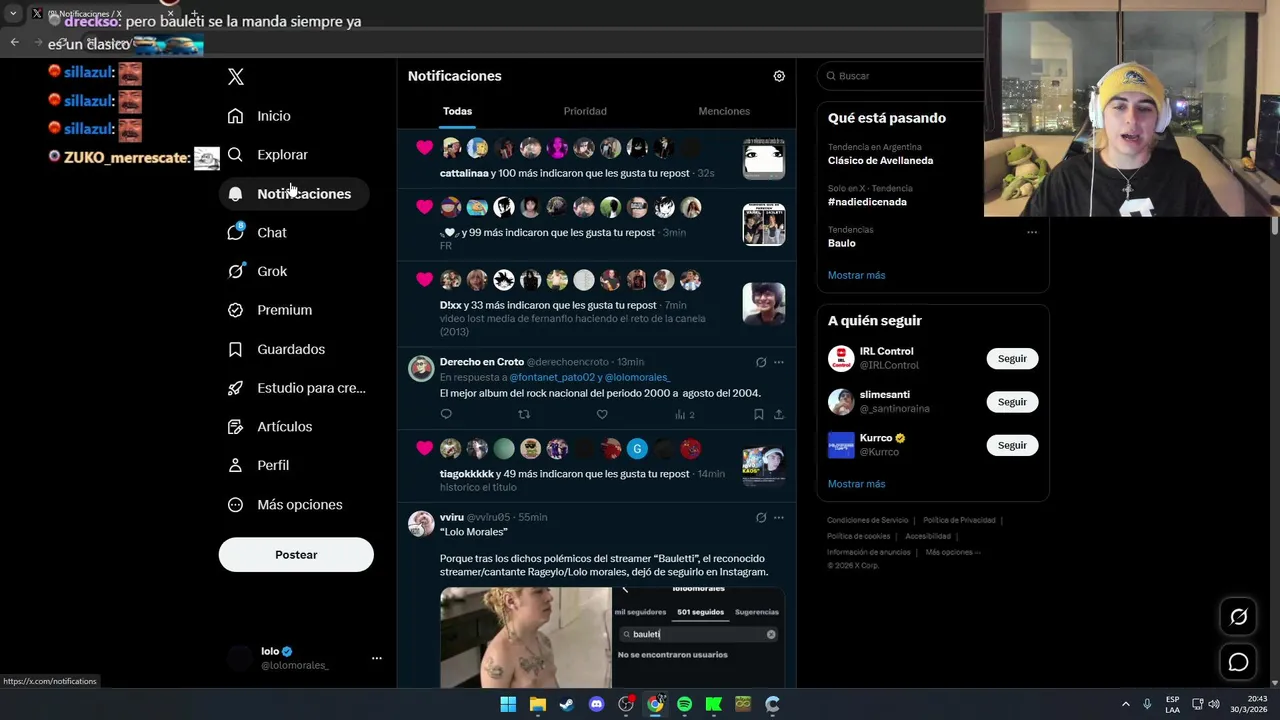Open the @fontanet_pato02 mention link
1280x720 pixels.
(553, 378)
